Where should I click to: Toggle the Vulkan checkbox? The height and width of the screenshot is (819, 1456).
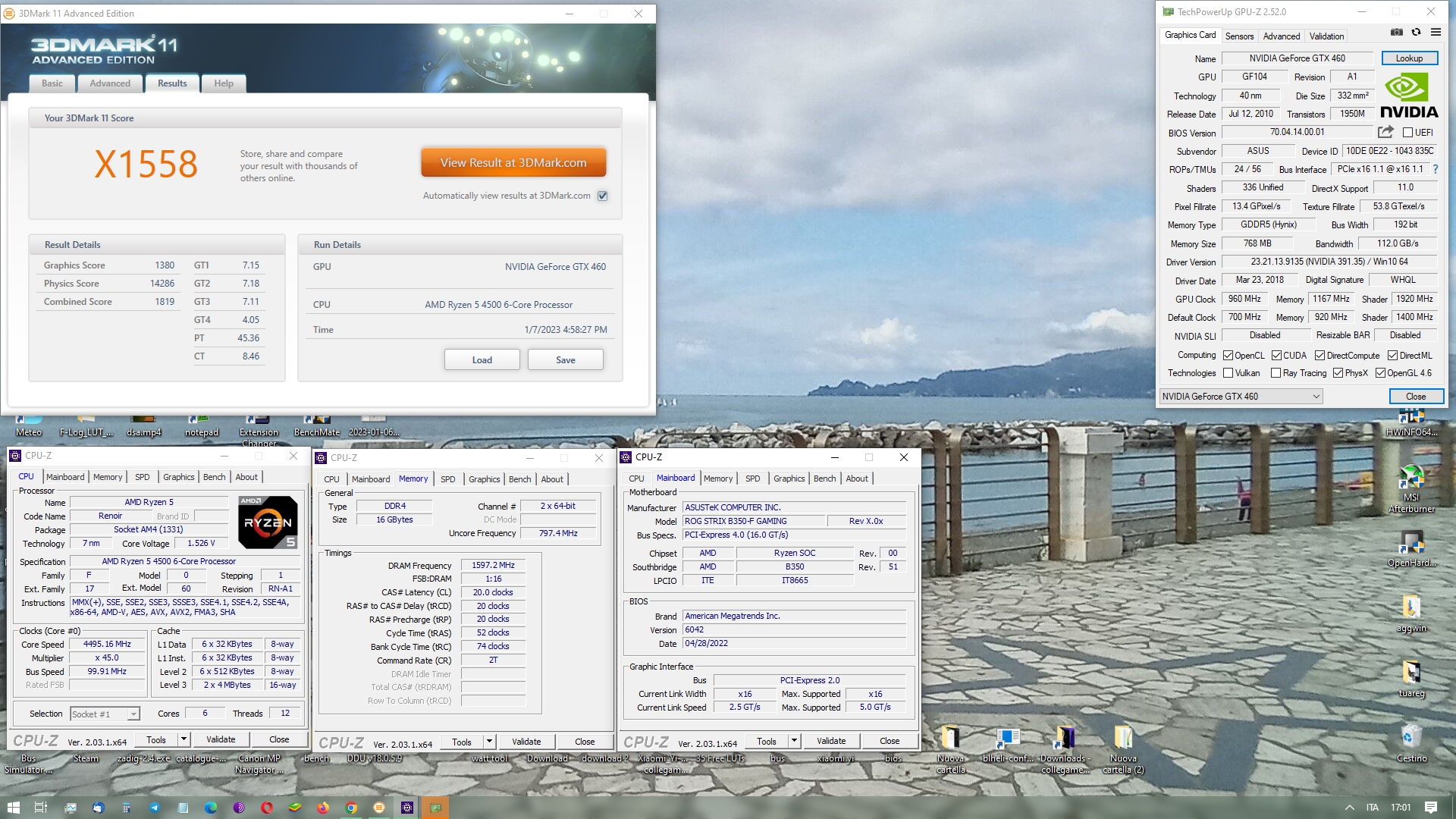pyautogui.click(x=1228, y=373)
